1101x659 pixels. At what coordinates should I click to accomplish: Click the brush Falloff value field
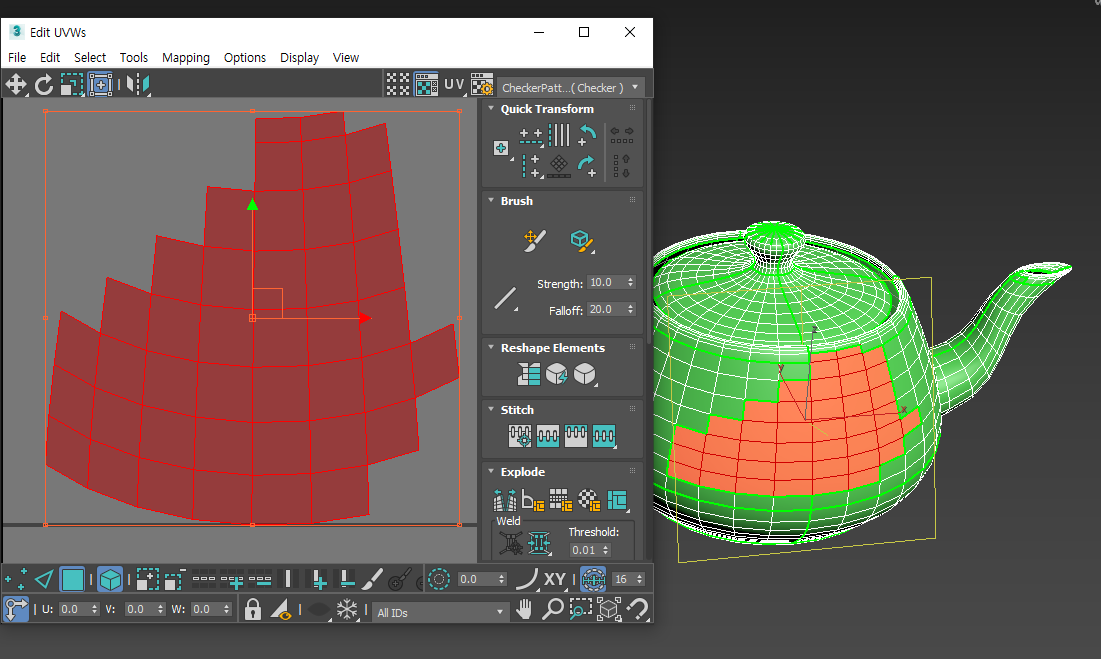pos(606,309)
